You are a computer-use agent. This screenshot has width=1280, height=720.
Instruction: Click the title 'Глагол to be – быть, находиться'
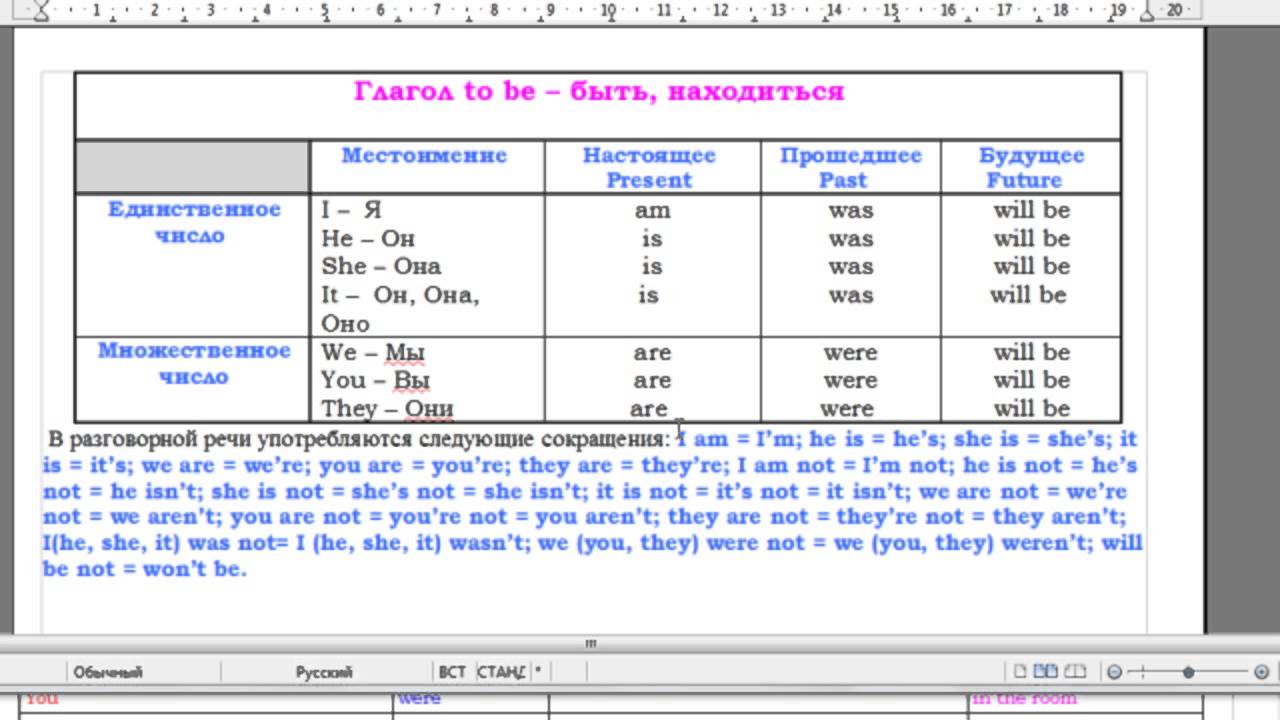click(x=598, y=92)
